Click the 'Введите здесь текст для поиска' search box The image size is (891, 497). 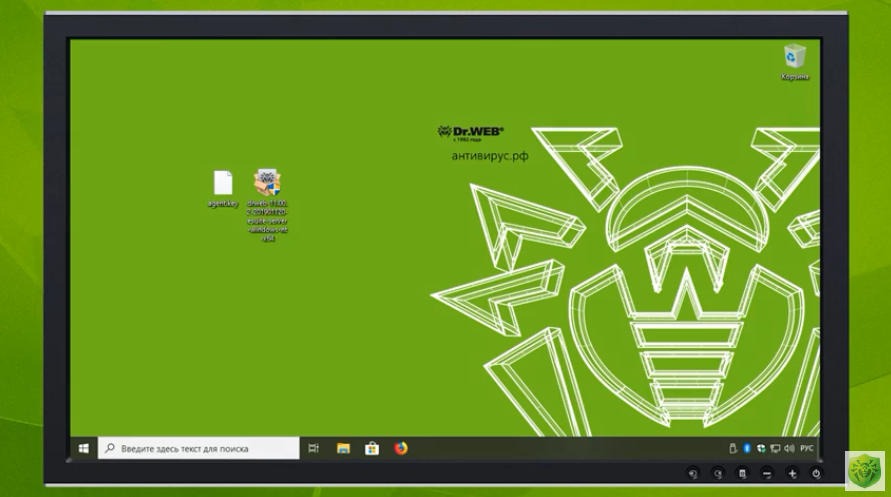click(198, 449)
